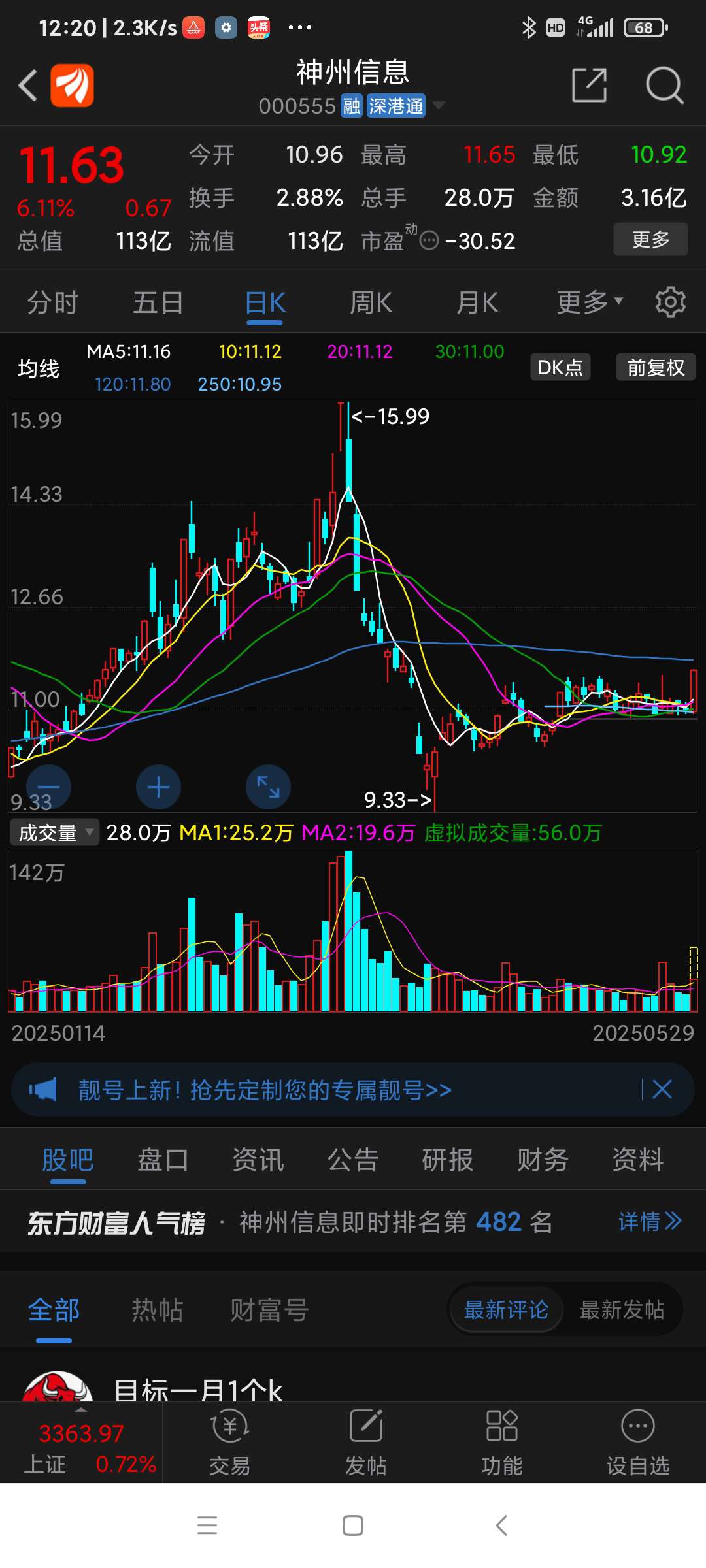Tap the 11.63 current price
706x1568 pixels.
(71, 165)
